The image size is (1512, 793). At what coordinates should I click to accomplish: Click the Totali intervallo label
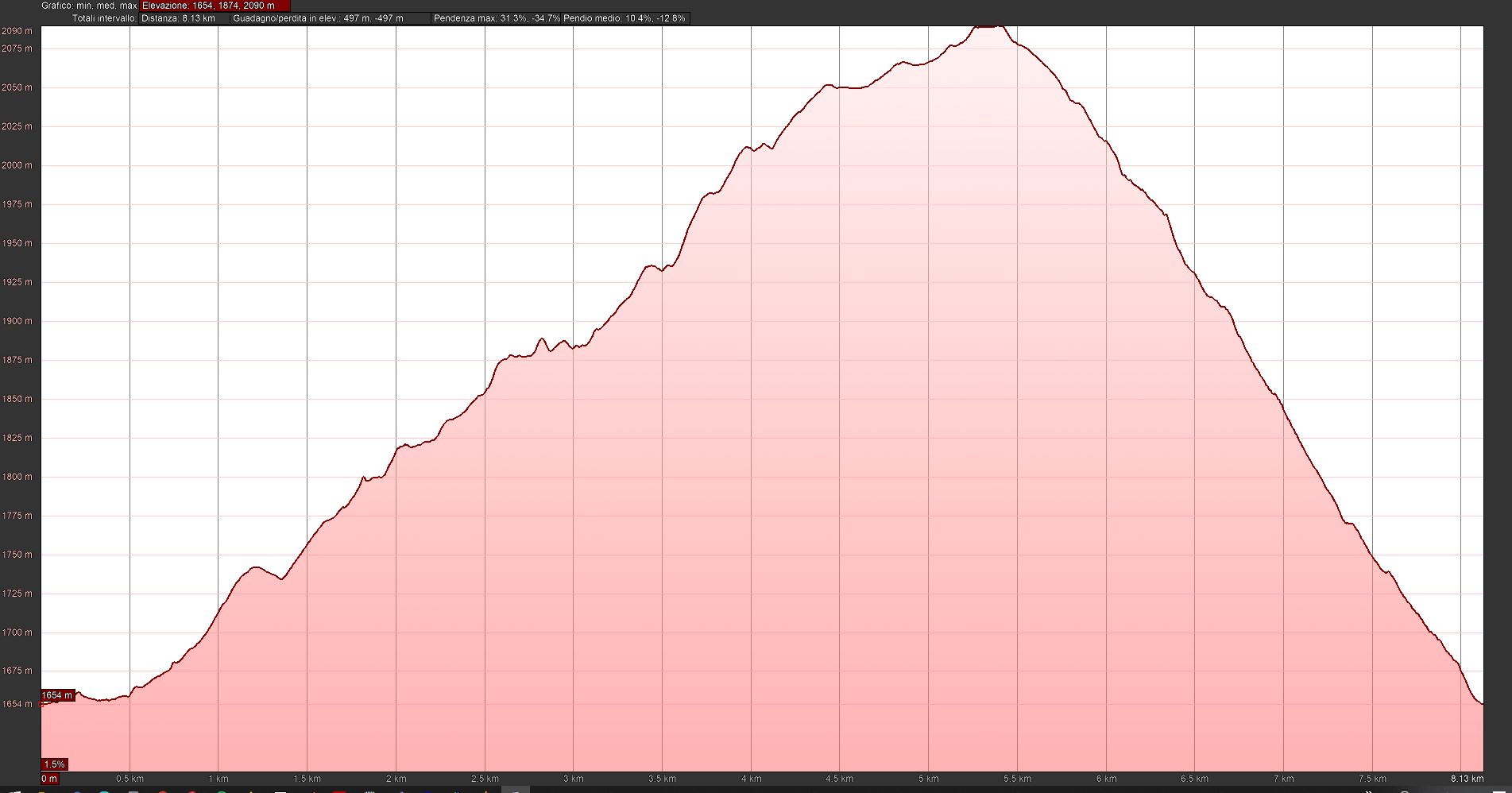point(104,18)
